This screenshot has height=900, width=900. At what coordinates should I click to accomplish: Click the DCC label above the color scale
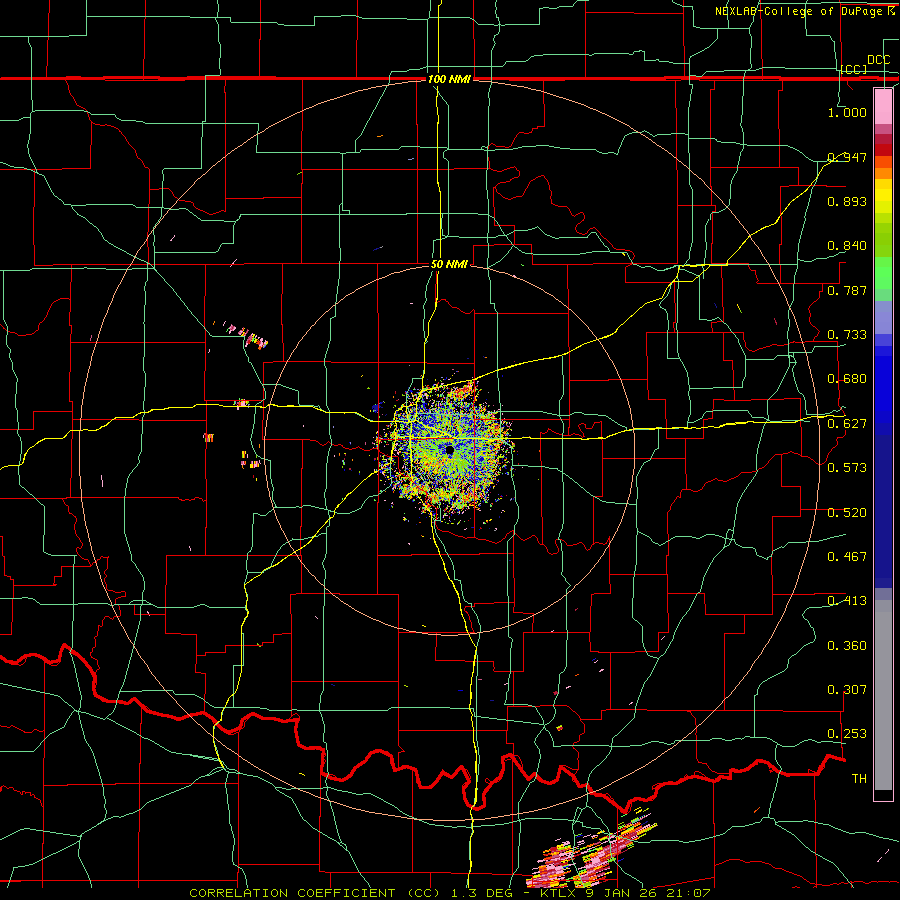(x=878, y=60)
